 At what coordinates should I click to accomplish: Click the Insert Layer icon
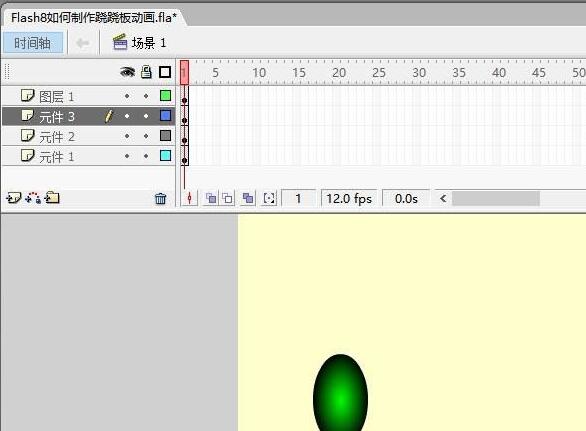click(x=13, y=198)
